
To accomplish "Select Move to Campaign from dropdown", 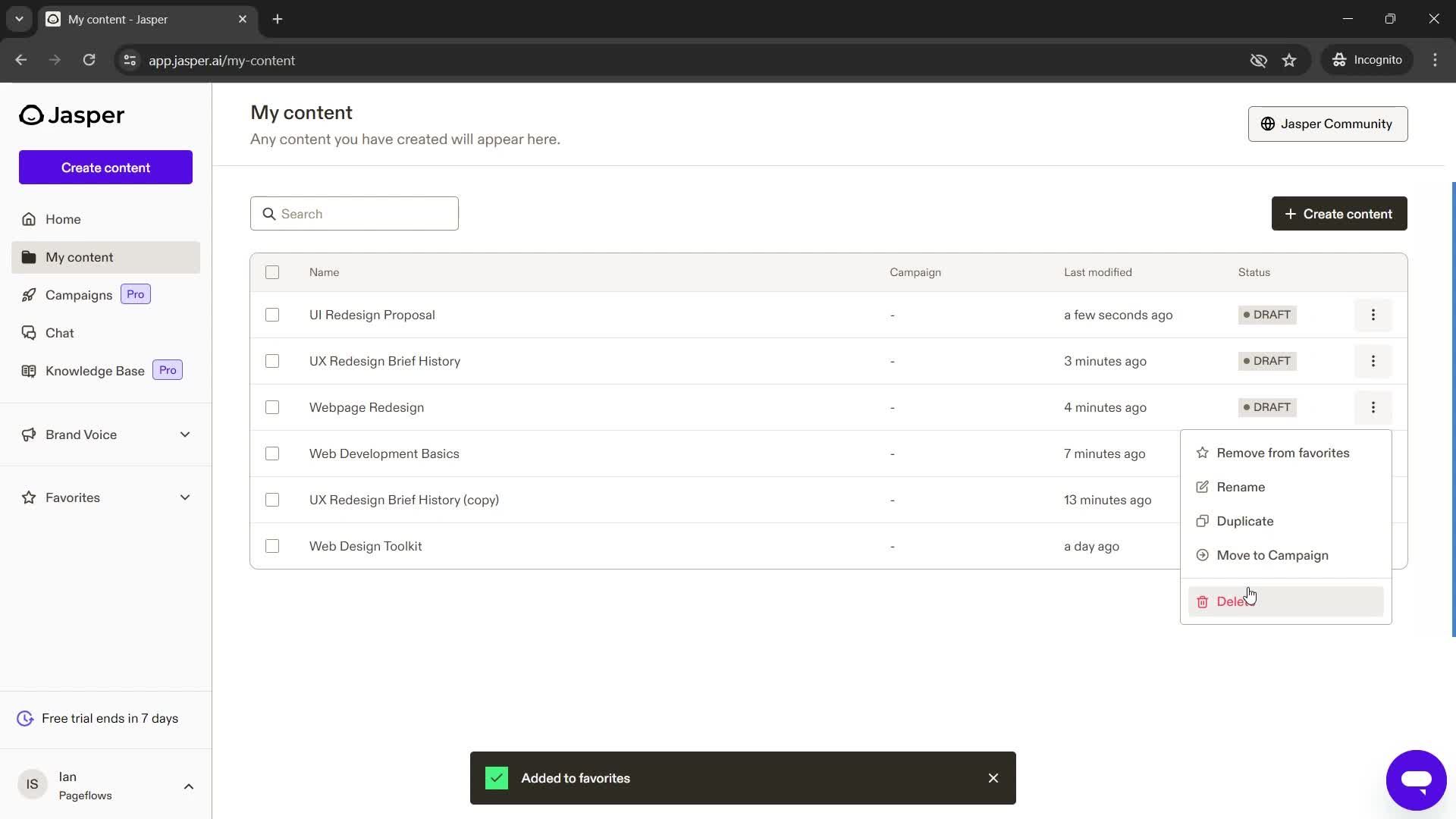I will (1273, 555).
